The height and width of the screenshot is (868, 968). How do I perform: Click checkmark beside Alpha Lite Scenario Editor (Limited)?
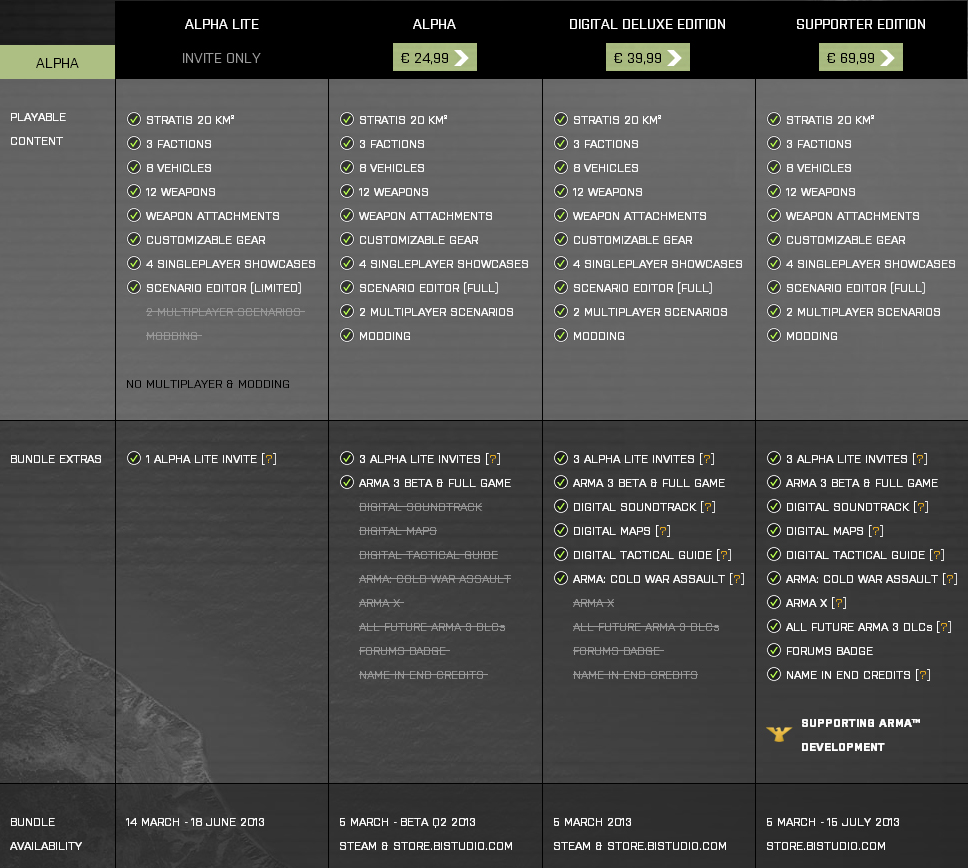tap(134, 287)
